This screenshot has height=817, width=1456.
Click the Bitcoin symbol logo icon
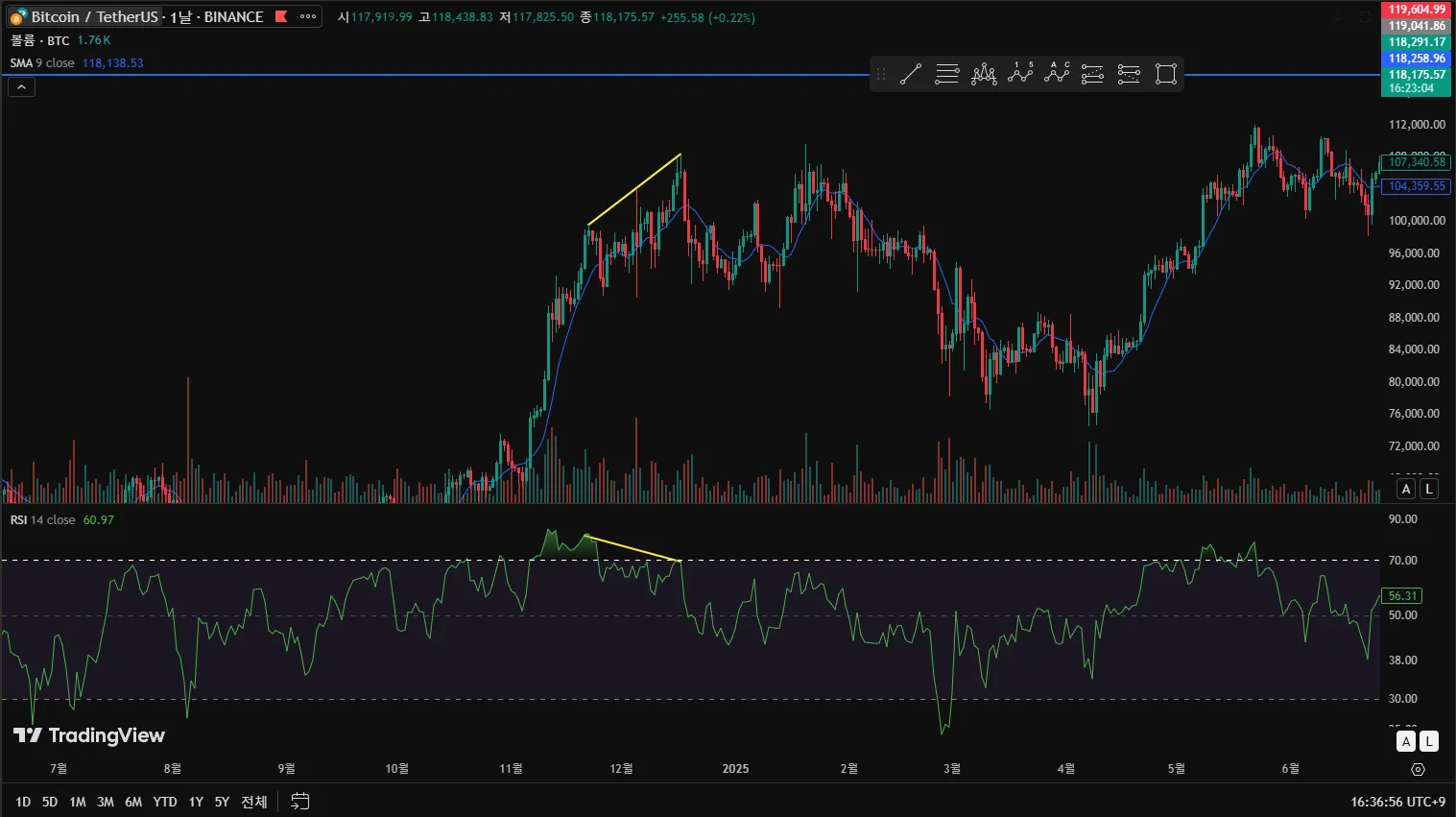click(x=17, y=16)
